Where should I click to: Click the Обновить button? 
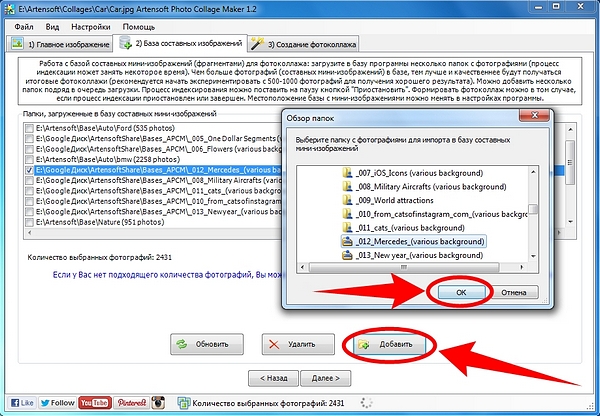click(x=207, y=344)
